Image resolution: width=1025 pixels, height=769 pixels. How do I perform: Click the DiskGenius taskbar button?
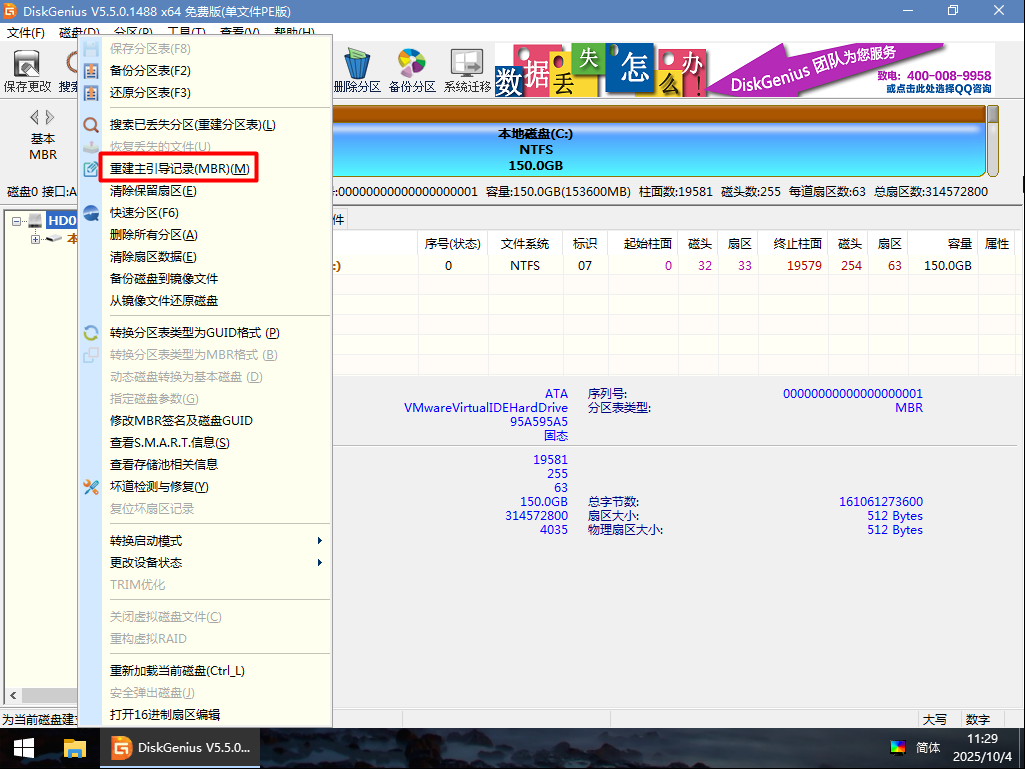coord(180,748)
